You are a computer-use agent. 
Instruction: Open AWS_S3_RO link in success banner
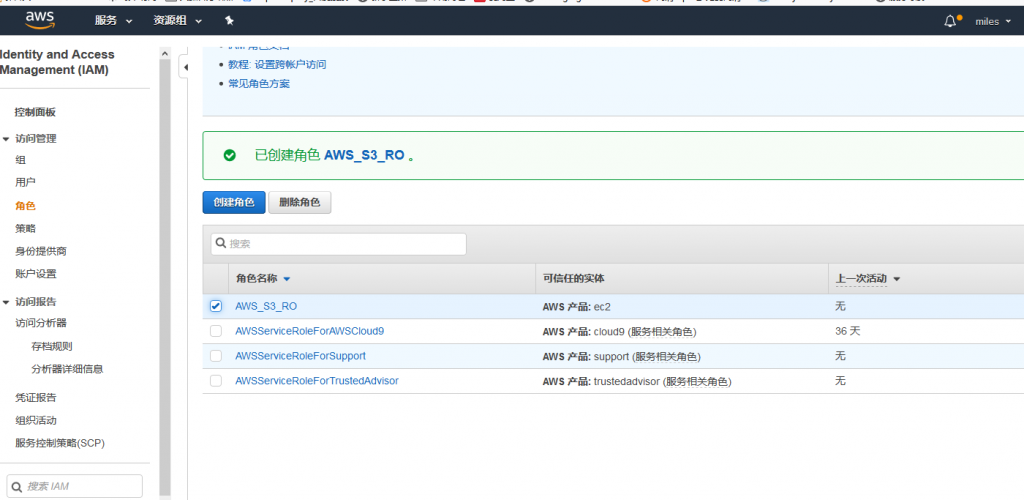364,155
